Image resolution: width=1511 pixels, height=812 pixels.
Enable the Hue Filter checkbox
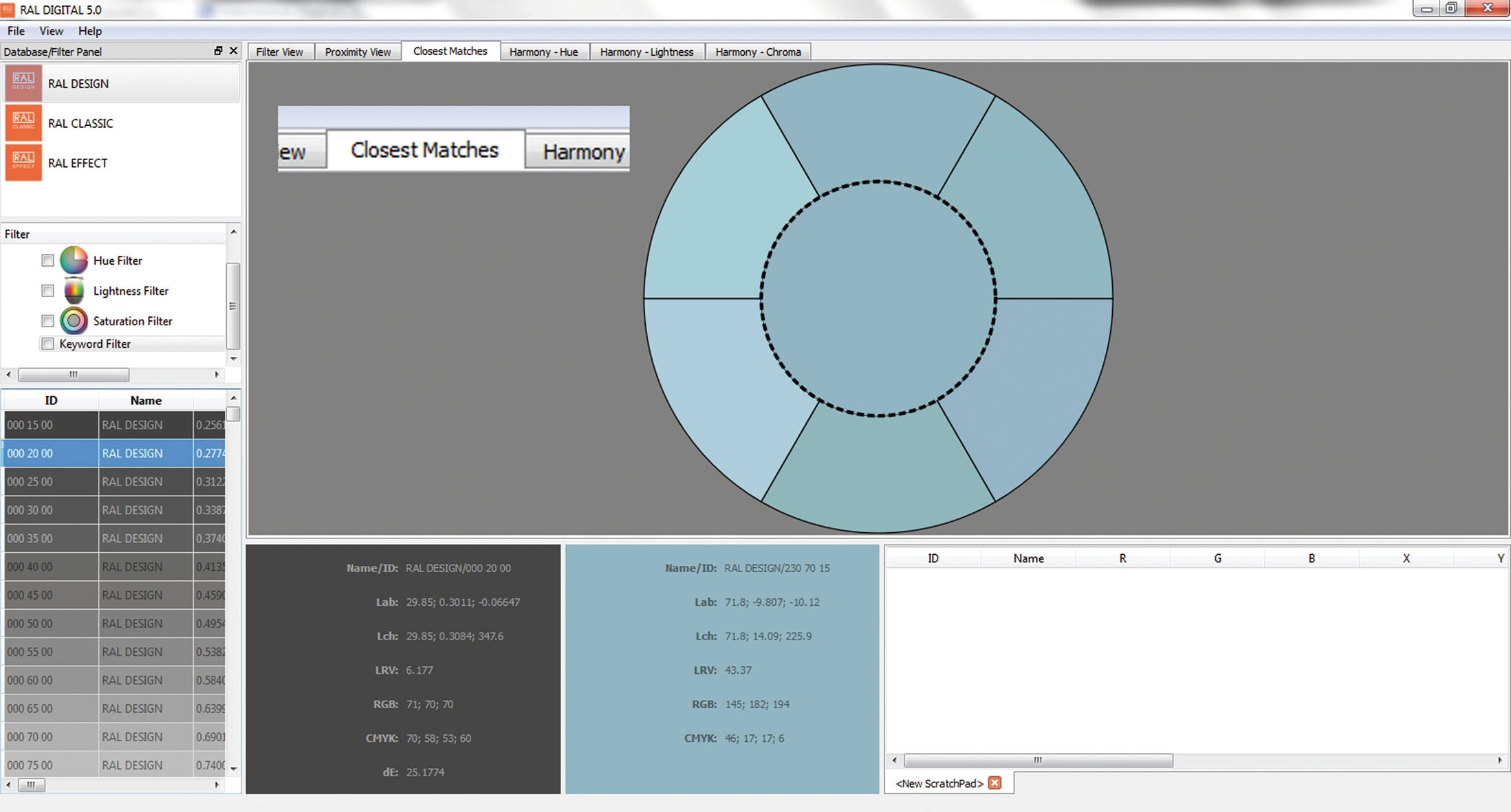tap(47, 261)
